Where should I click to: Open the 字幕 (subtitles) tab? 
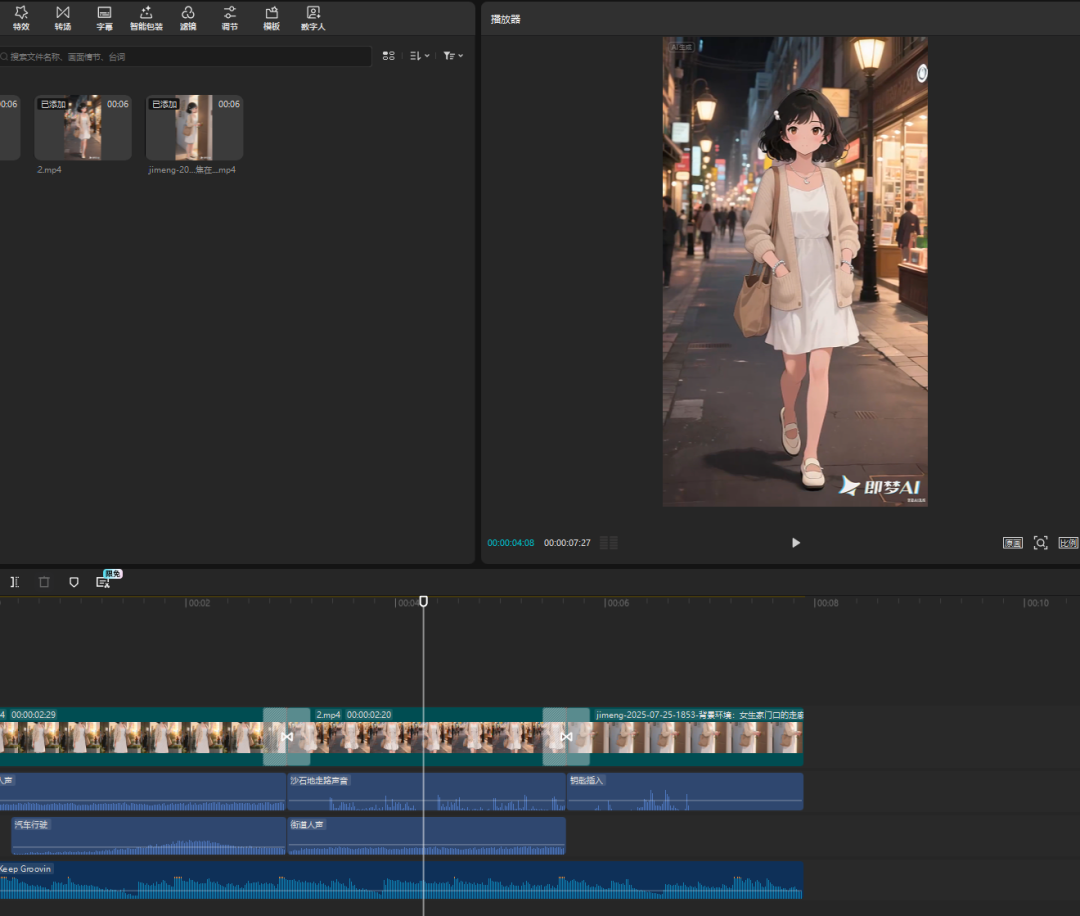[x=105, y=19]
